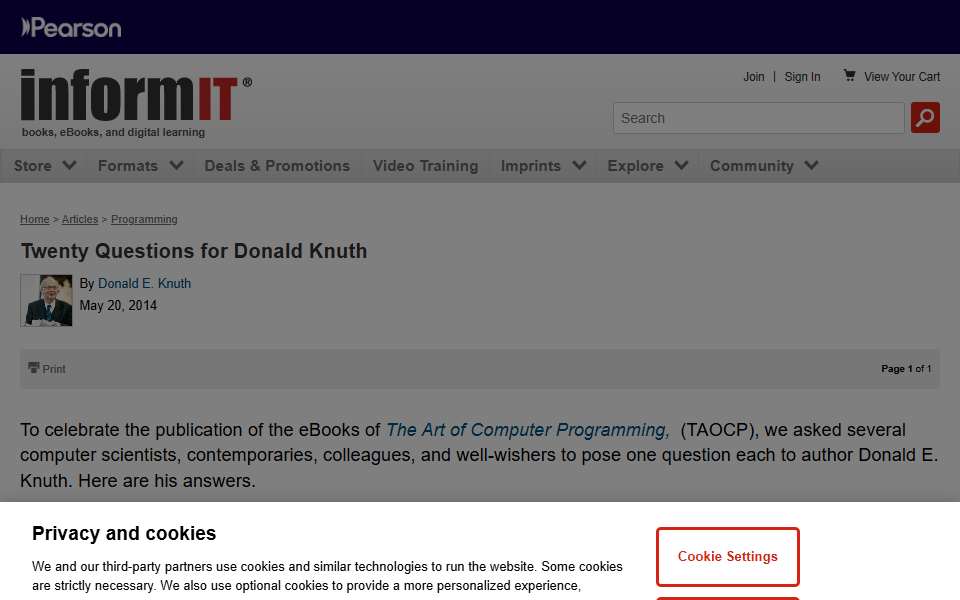This screenshot has height=600, width=960.
Task: Click the printer icon
Action: click(x=34, y=367)
